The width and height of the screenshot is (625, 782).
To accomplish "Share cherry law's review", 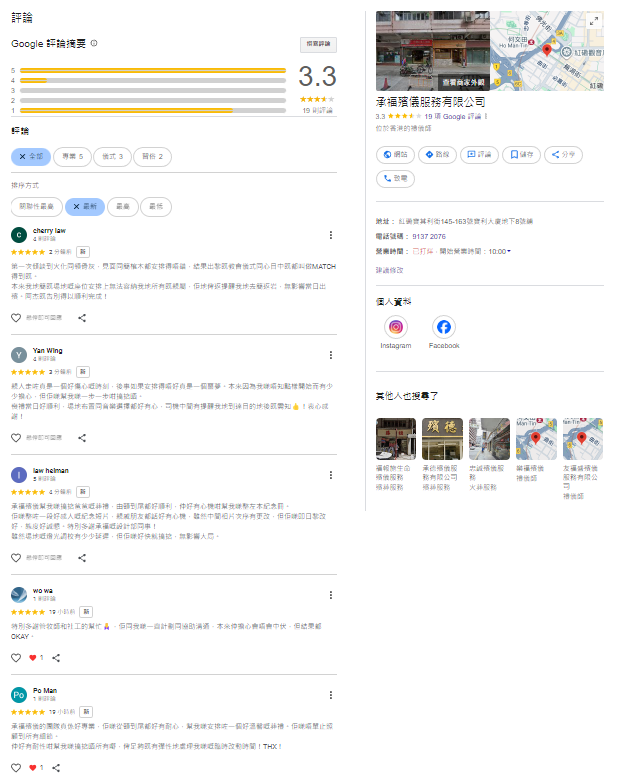I will [82, 318].
